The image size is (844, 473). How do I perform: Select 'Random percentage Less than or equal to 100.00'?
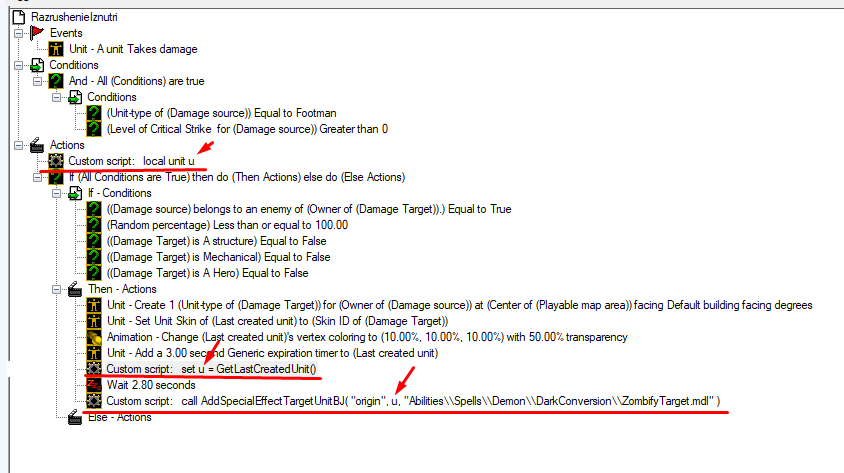(227, 225)
